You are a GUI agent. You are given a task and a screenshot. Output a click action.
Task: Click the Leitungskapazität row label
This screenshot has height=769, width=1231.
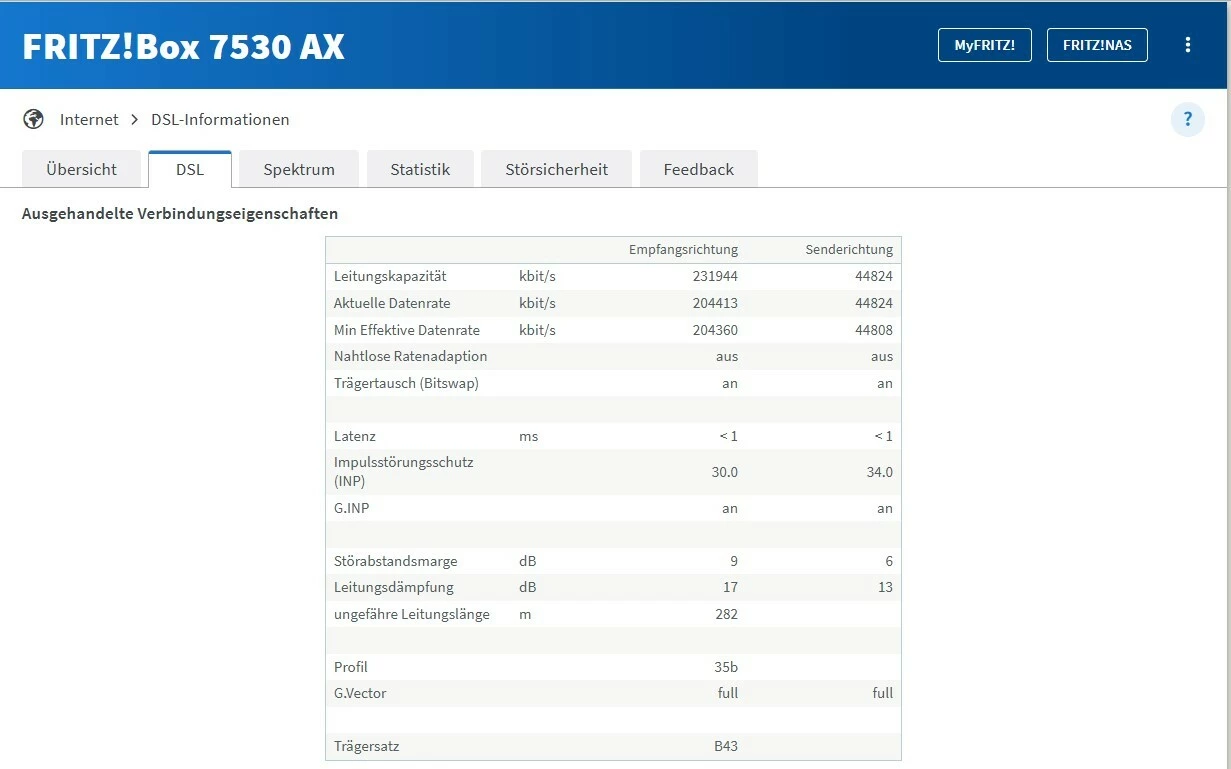tap(390, 276)
